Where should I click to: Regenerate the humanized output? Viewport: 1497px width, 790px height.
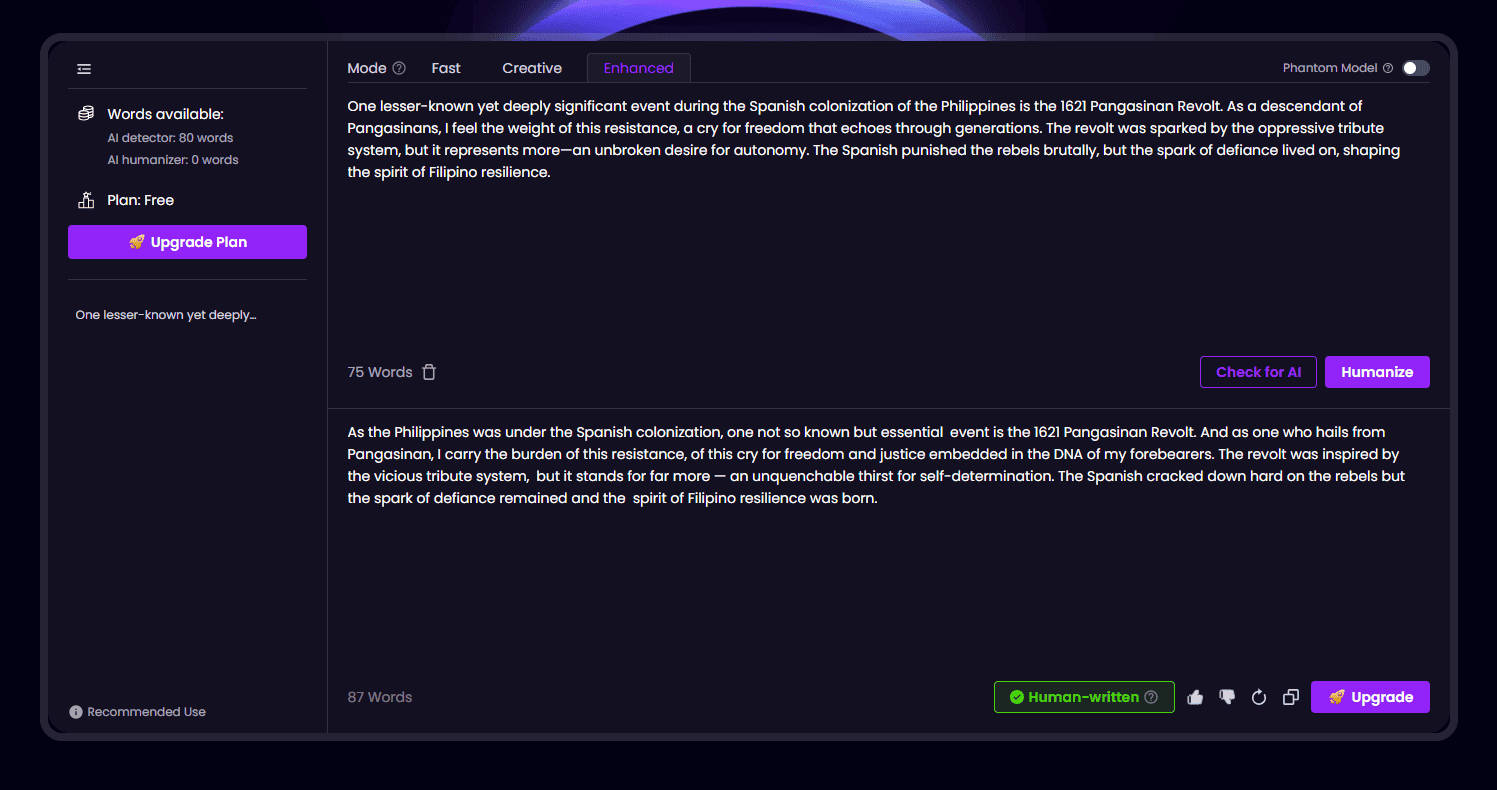(x=1259, y=697)
